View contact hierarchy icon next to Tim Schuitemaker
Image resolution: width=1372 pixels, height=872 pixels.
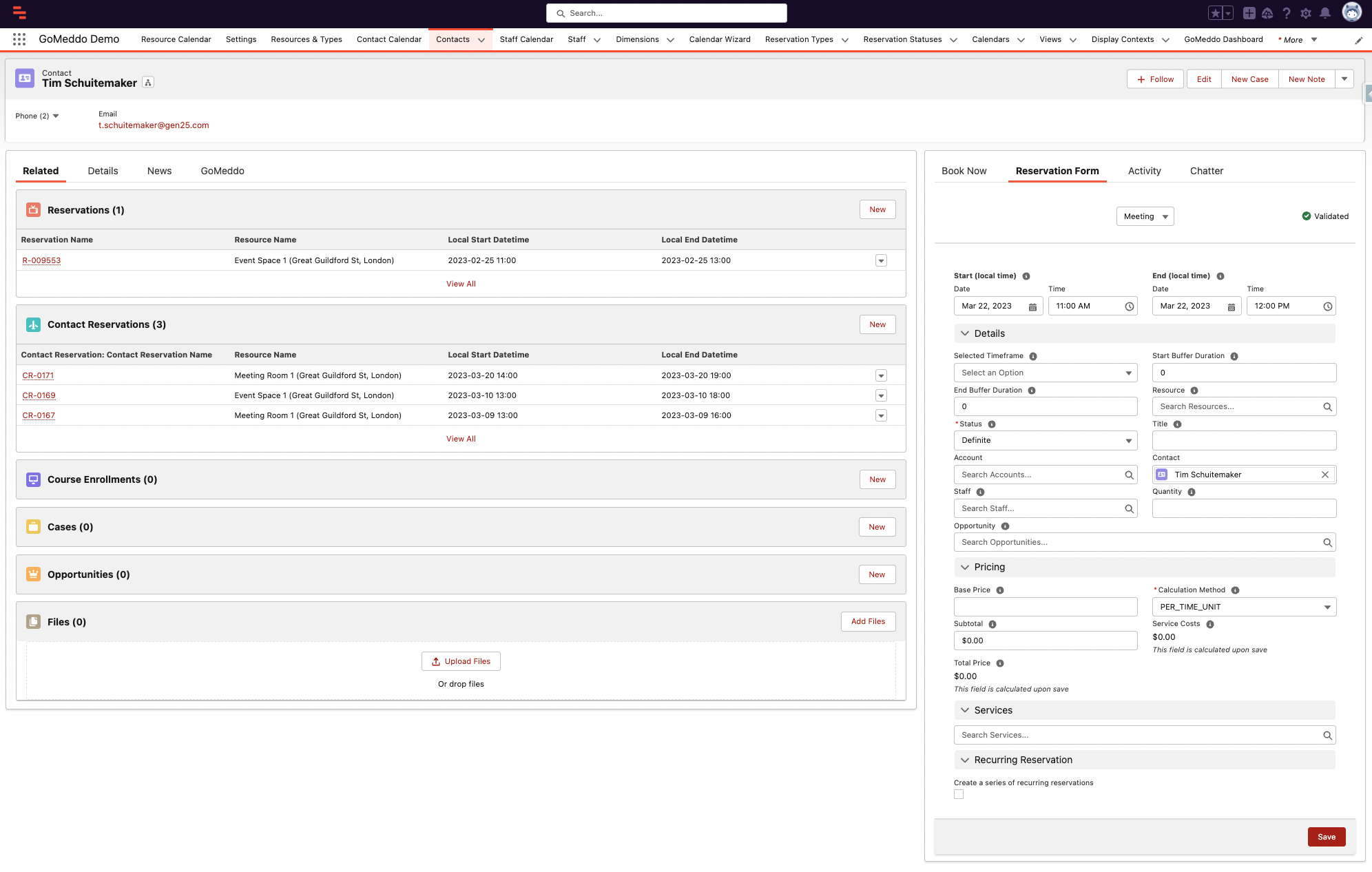148,83
